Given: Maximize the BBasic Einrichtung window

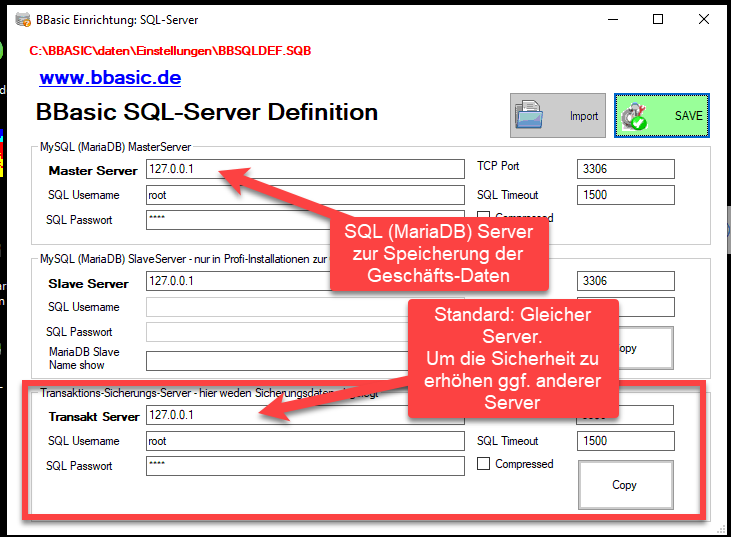Looking at the screenshot, I should (x=658, y=20).
